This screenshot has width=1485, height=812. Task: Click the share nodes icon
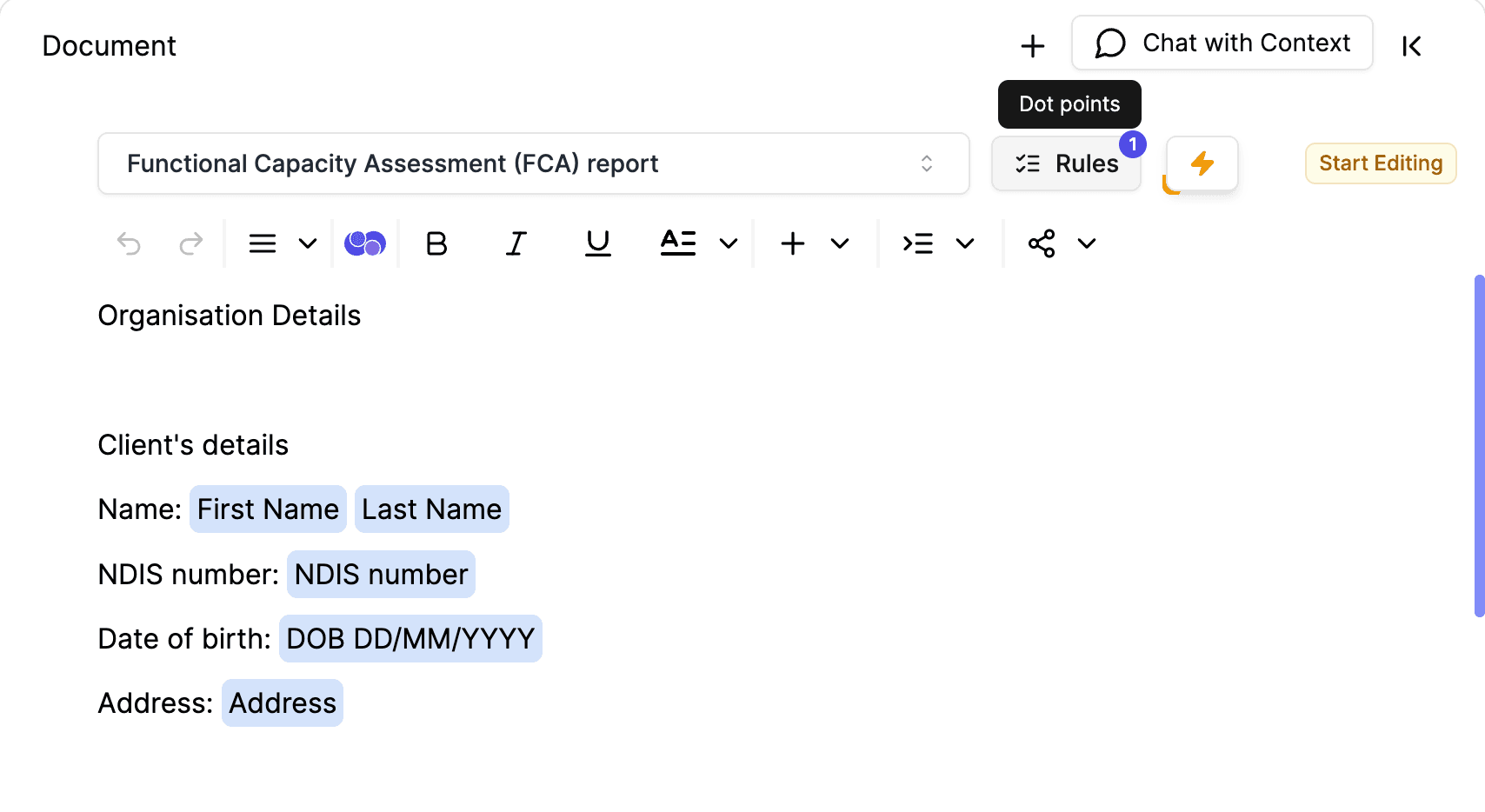pyautogui.click(x=1042, y=243)
